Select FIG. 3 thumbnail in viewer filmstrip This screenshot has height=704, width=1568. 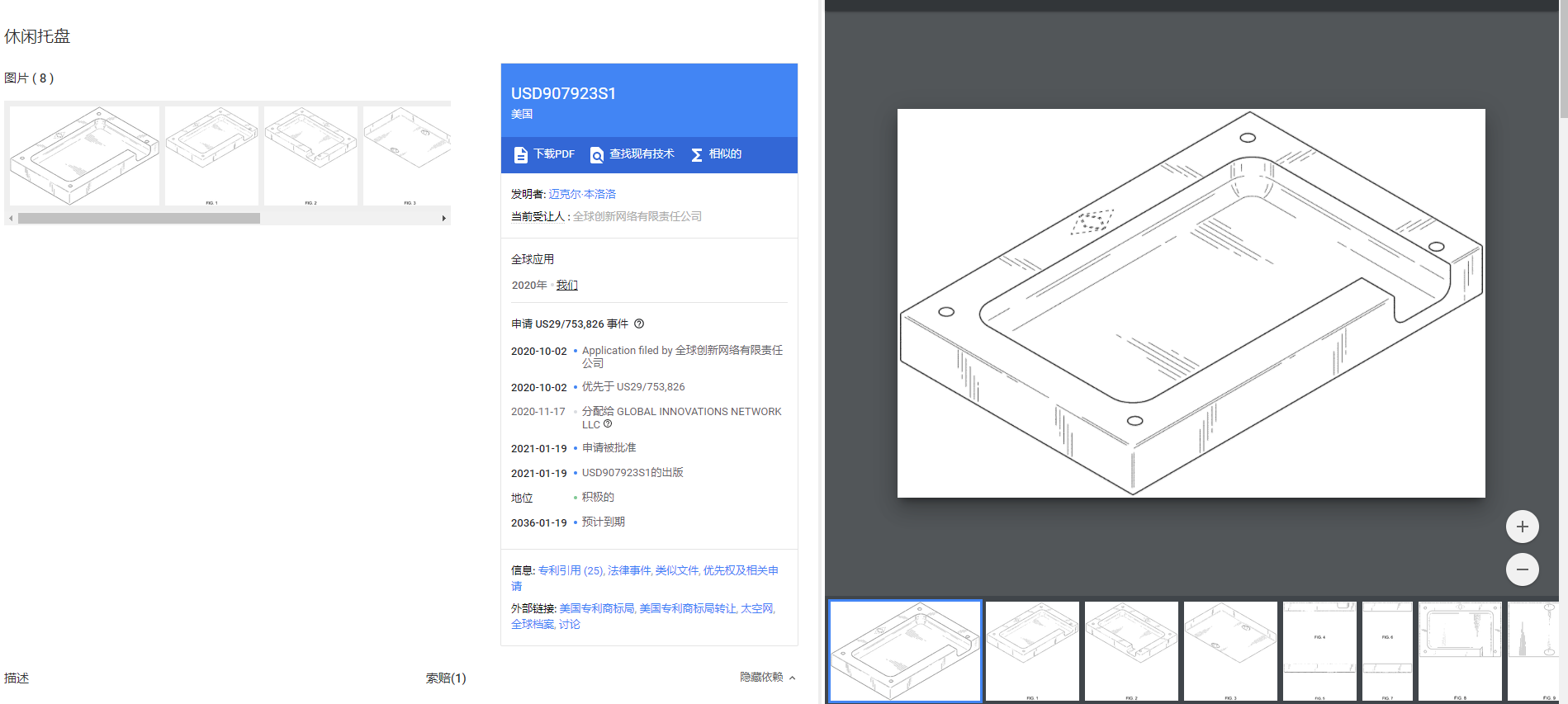click(1230, 651)
